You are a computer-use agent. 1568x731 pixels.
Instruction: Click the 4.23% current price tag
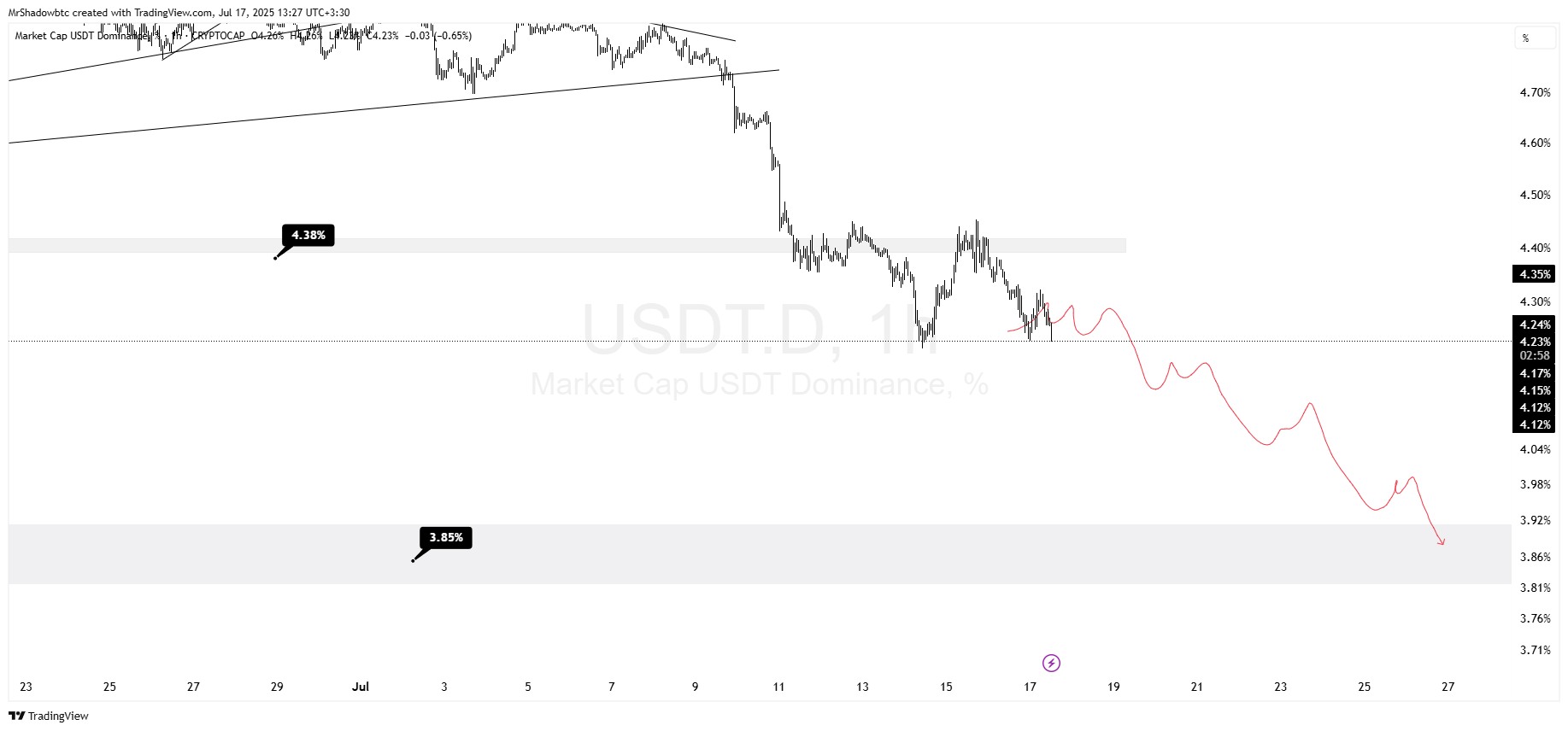(x=1534, y=342)
